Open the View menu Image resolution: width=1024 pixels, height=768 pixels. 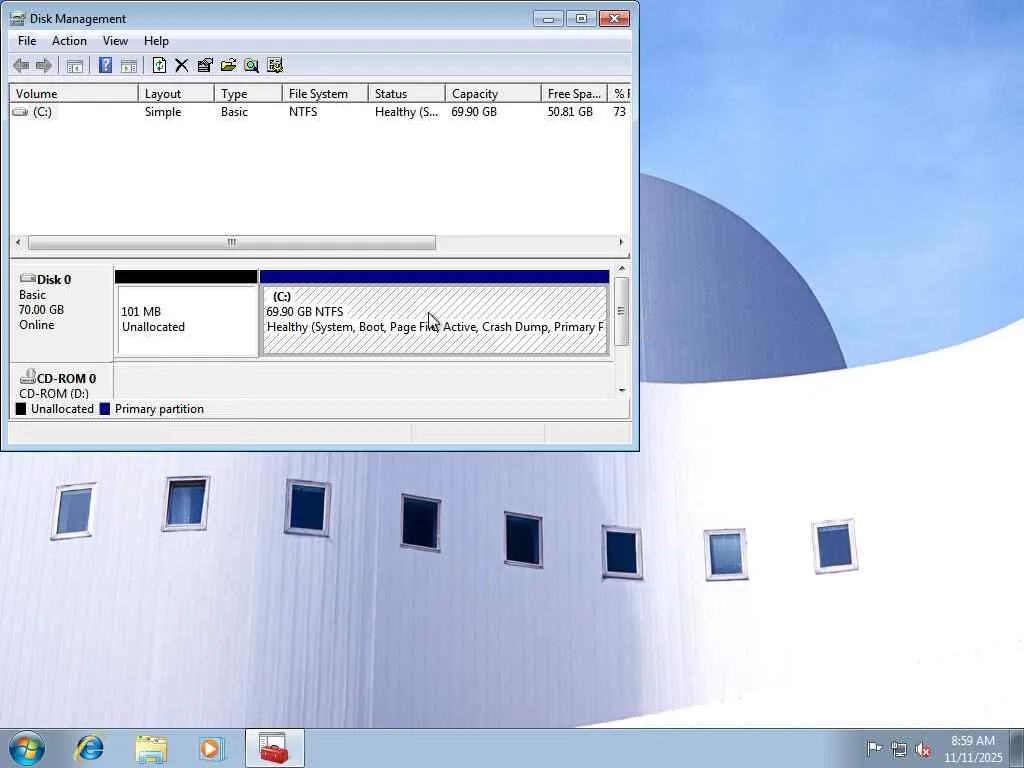(115, 40)
